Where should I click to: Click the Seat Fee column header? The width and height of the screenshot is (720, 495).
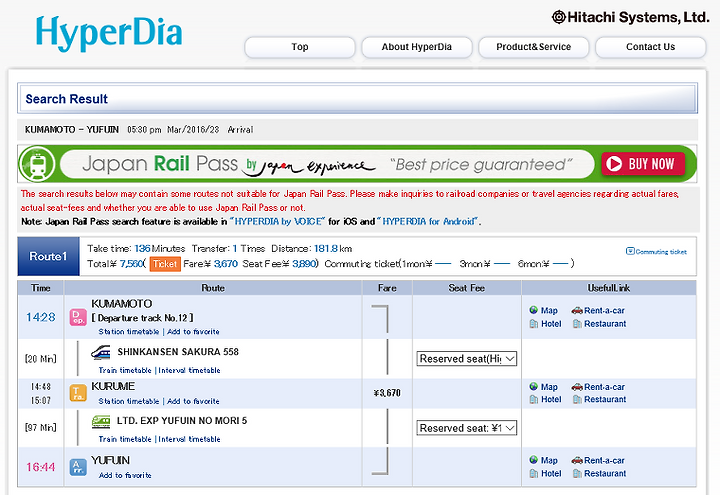coord(467,288)
